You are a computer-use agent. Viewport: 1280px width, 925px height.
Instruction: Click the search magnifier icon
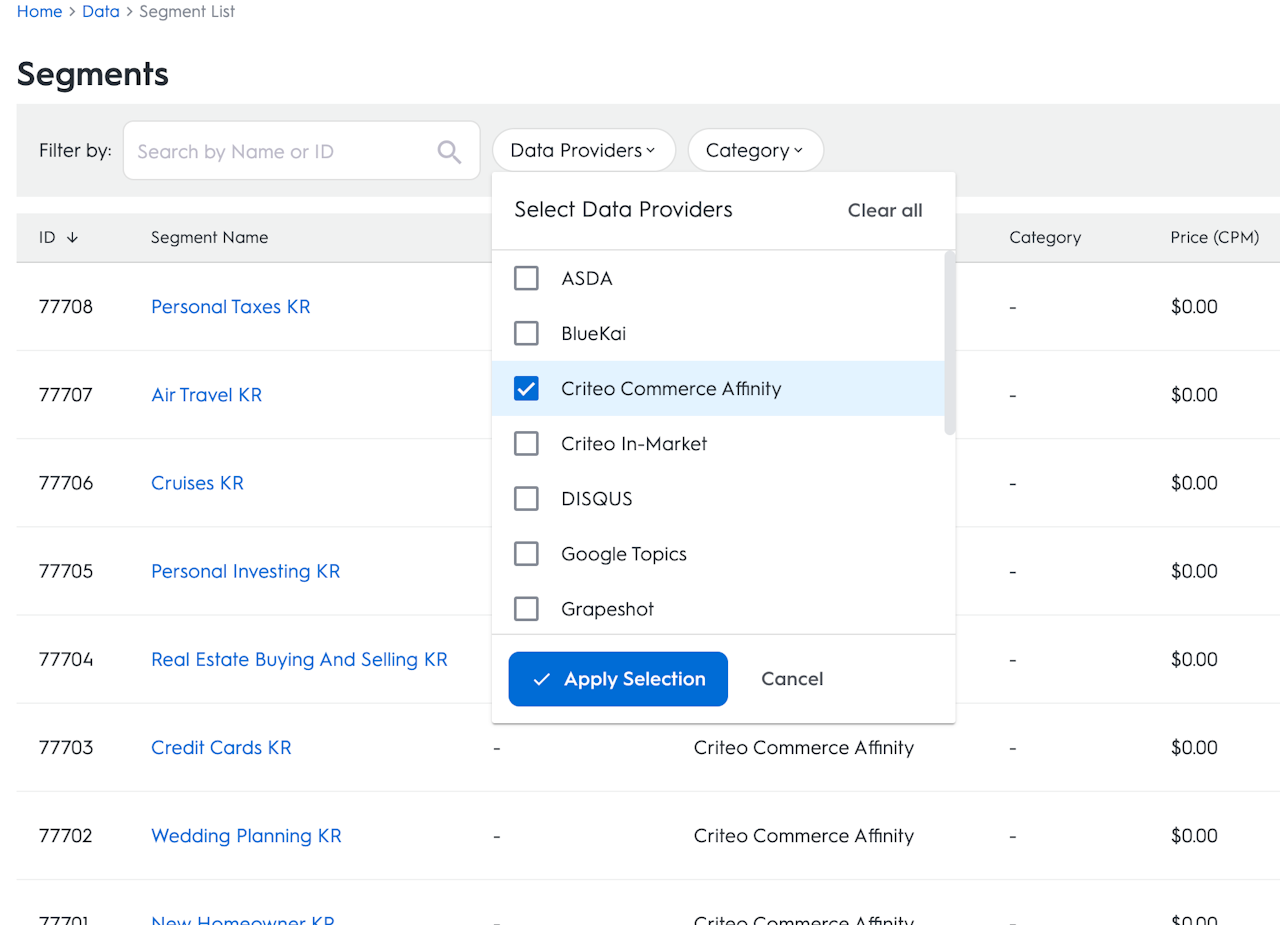click(x=449, y=152)
